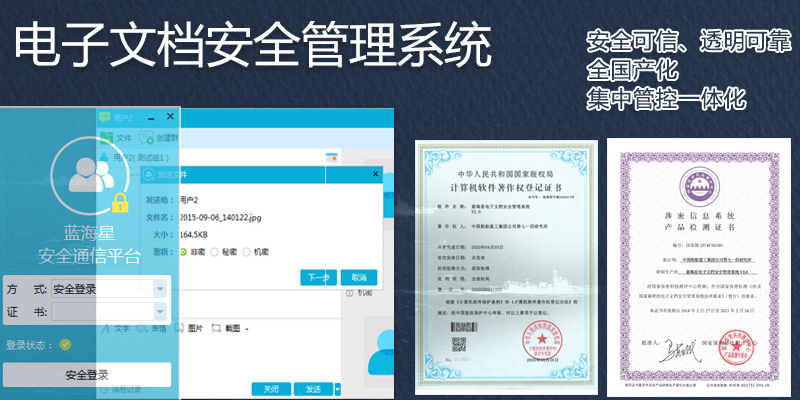Expand the 方式 login method dropdown
800x400 pixels.
(160, 289)
